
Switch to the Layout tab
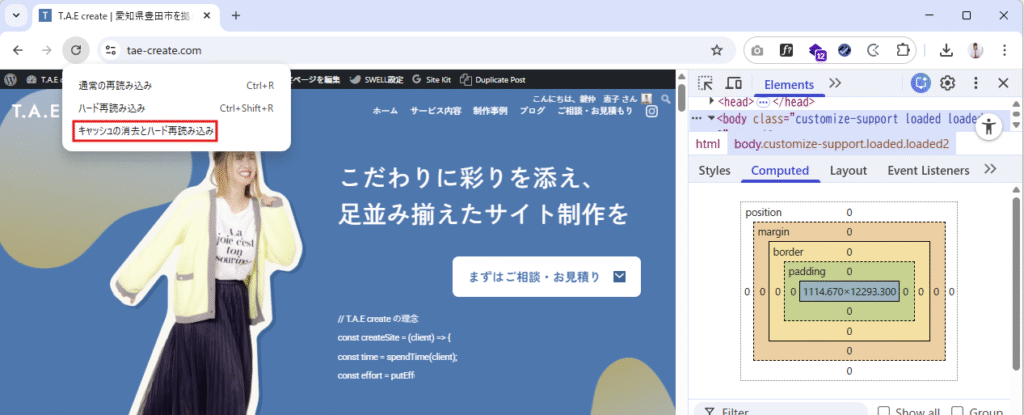coord(848,170)
